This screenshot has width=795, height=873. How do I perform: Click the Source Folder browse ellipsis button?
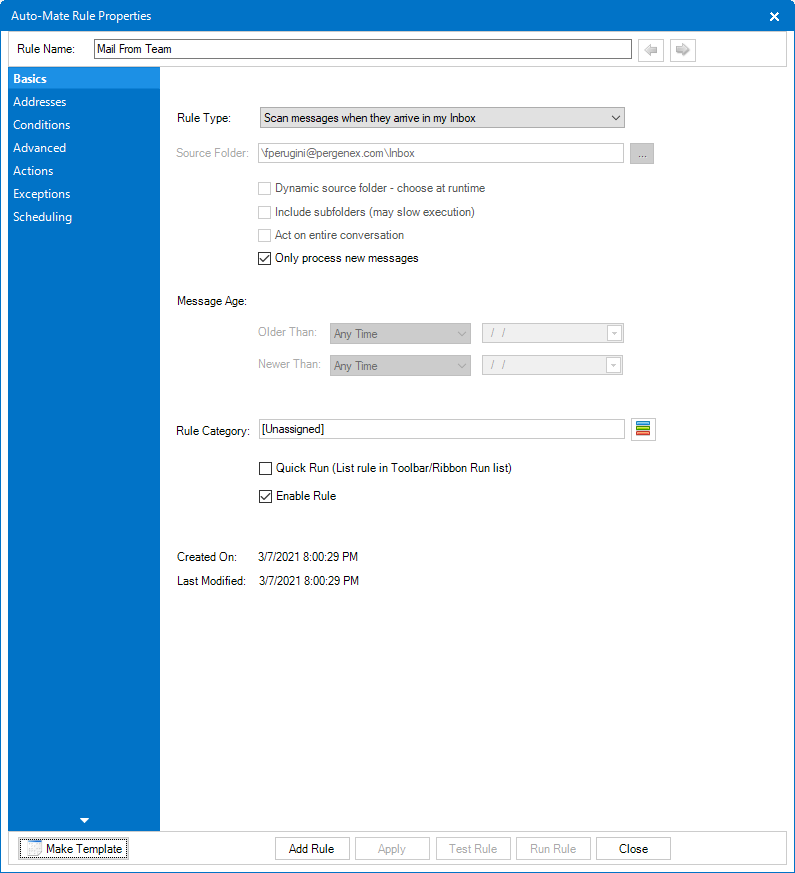(x=642, y=153)
